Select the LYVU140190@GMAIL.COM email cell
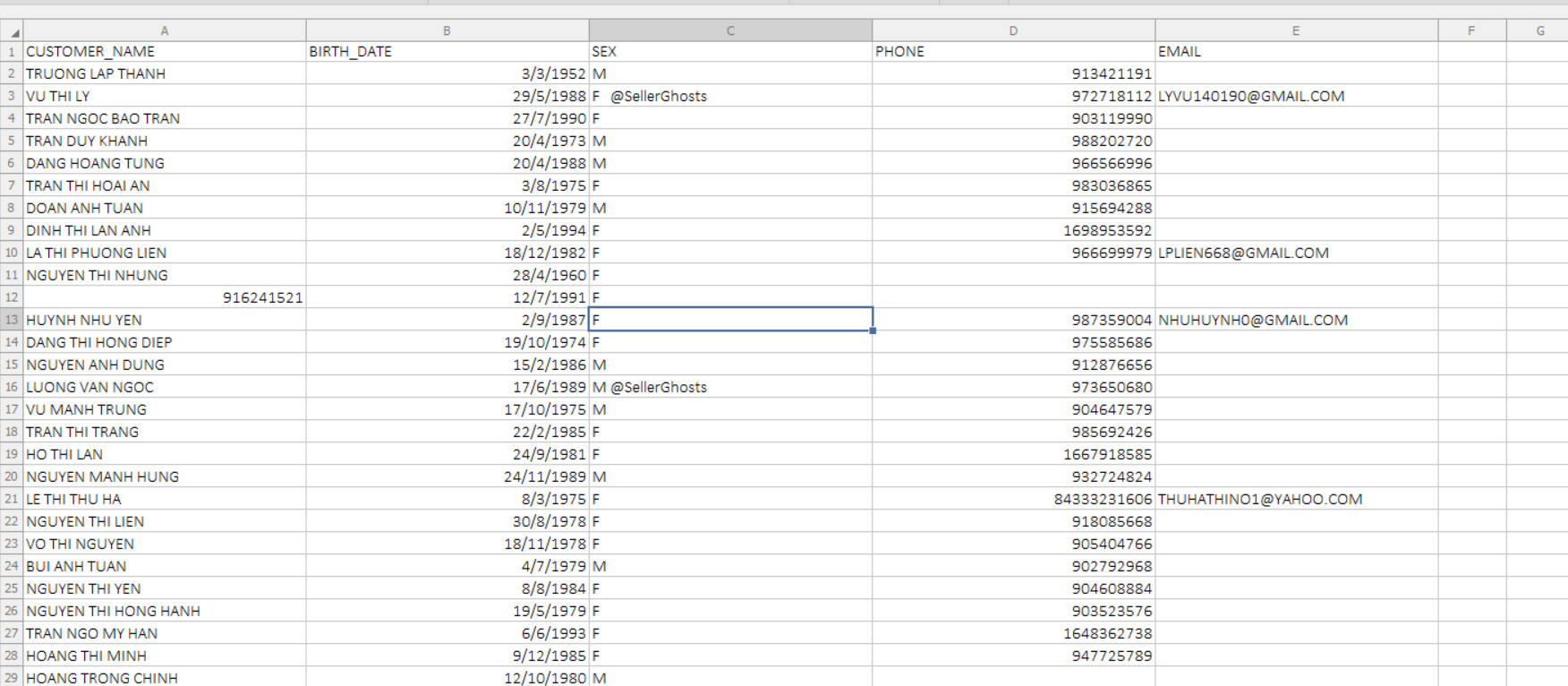The width and height of the screenshot is (1568, 686). (x=1295, y=97)
